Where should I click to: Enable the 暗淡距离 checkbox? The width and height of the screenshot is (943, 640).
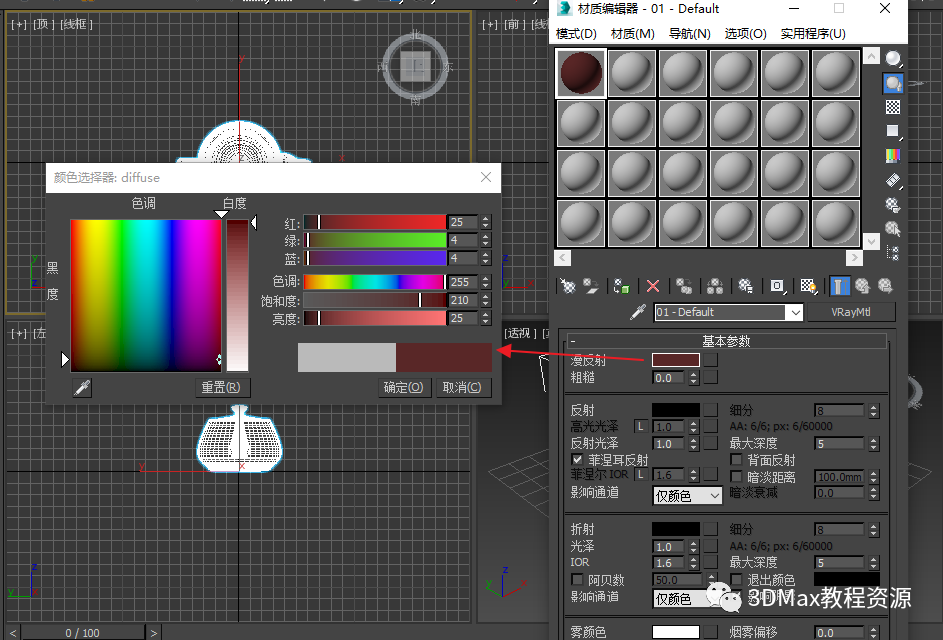tap(737, 477)
